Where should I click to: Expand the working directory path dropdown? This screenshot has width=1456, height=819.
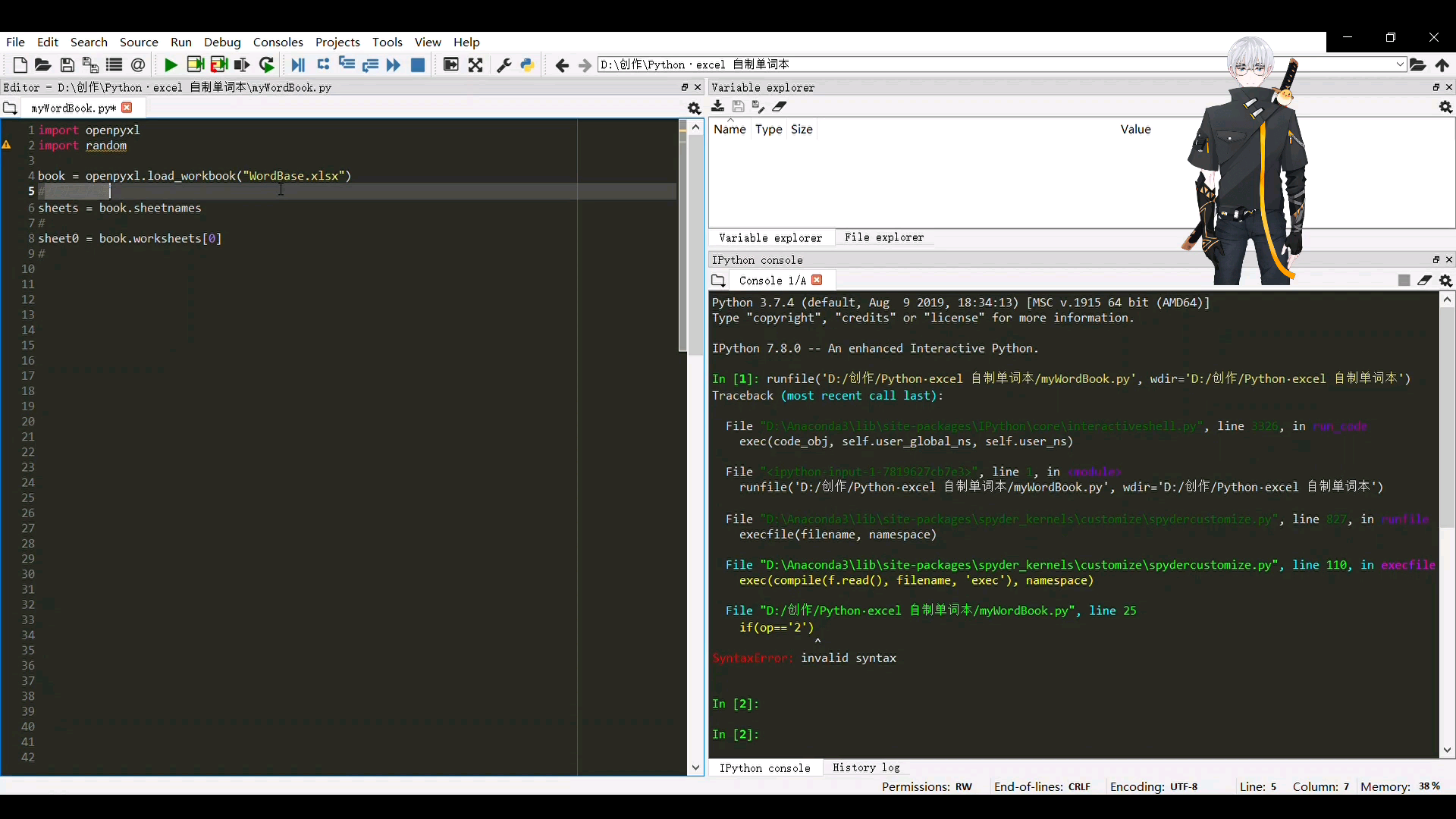pyautogui.click(x=1400, y=65)
